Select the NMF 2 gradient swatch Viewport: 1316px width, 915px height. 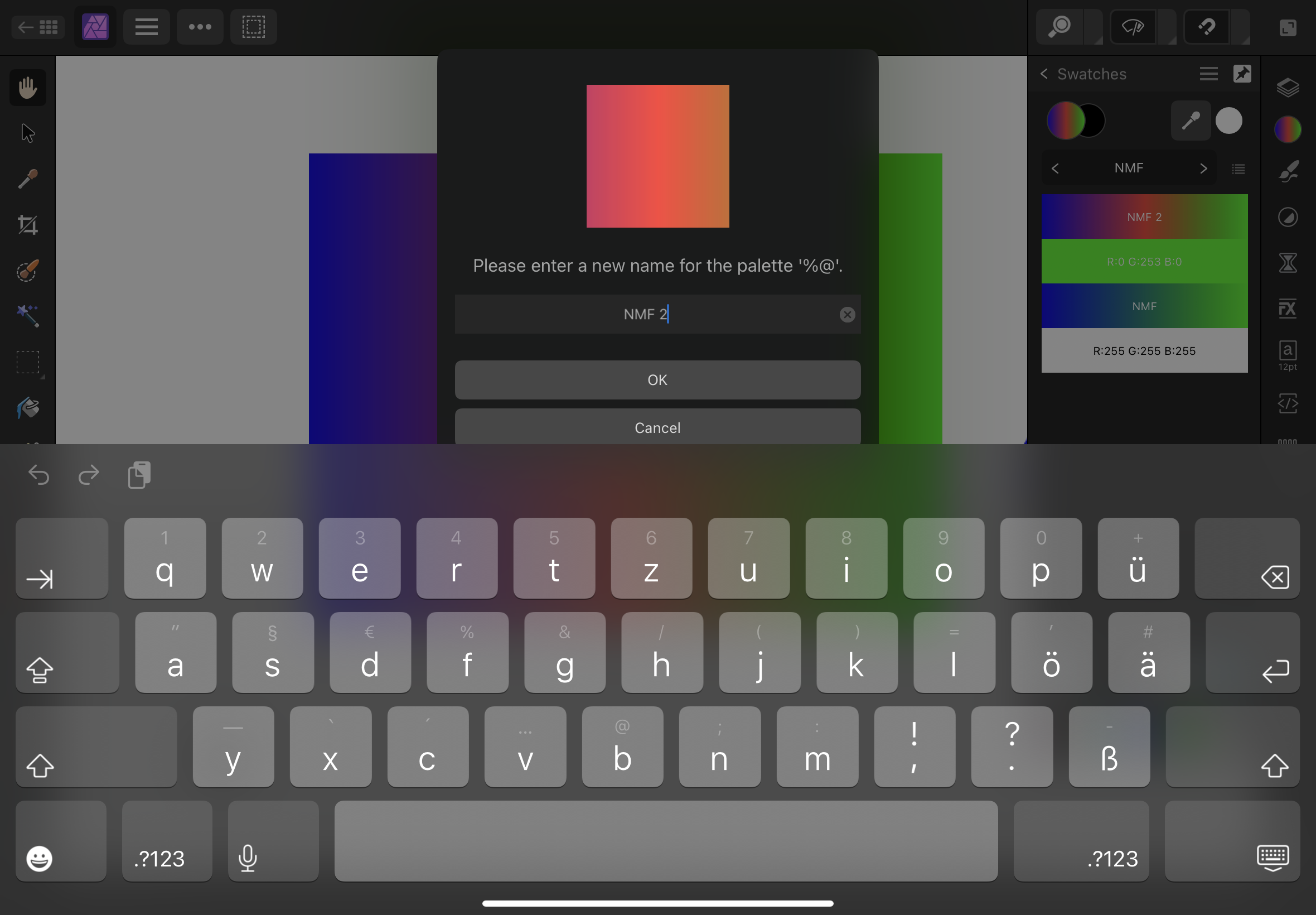pyautogui.click(x=1144, y=216)
